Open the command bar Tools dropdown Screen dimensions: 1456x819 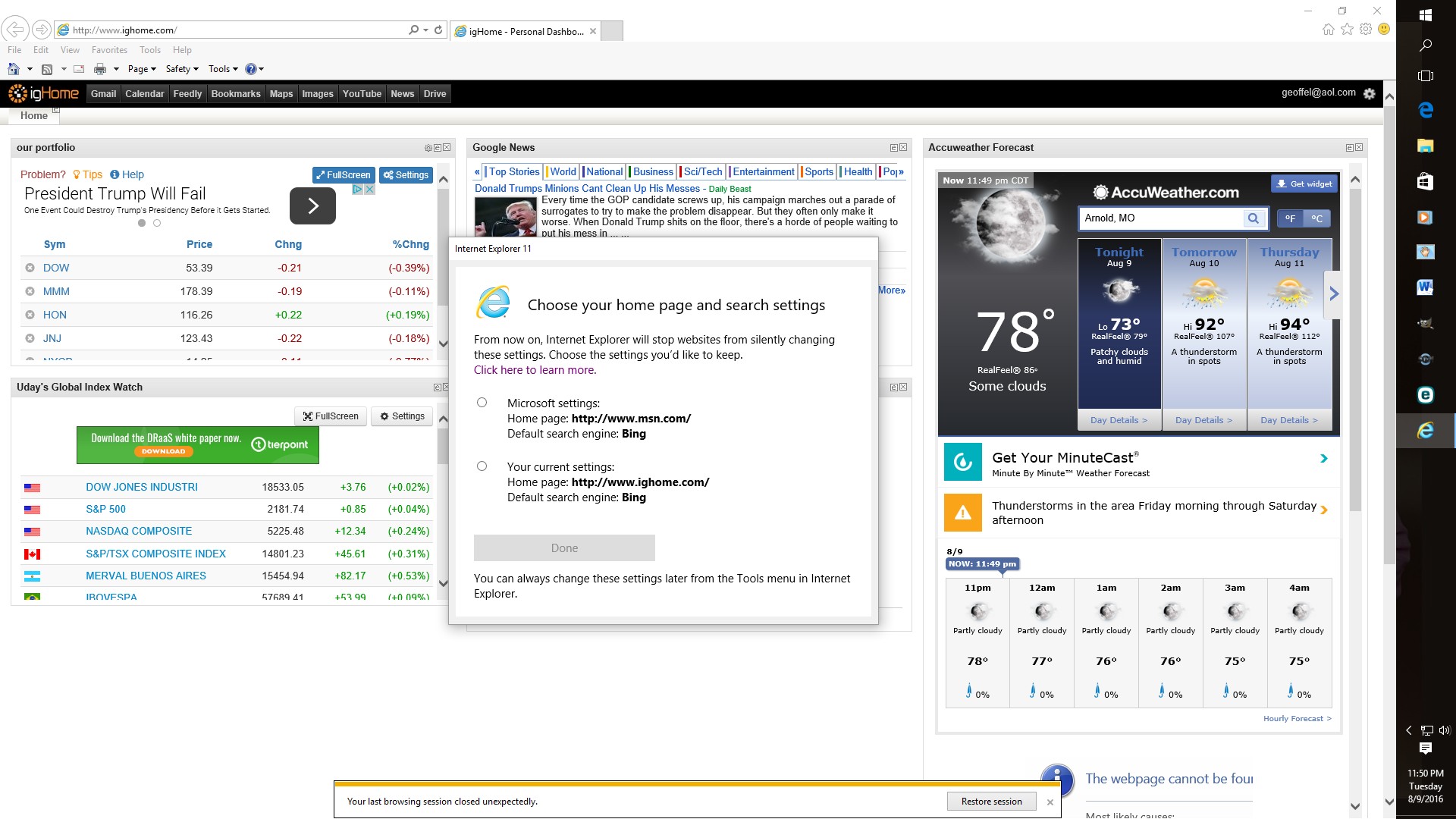[223, 69]
